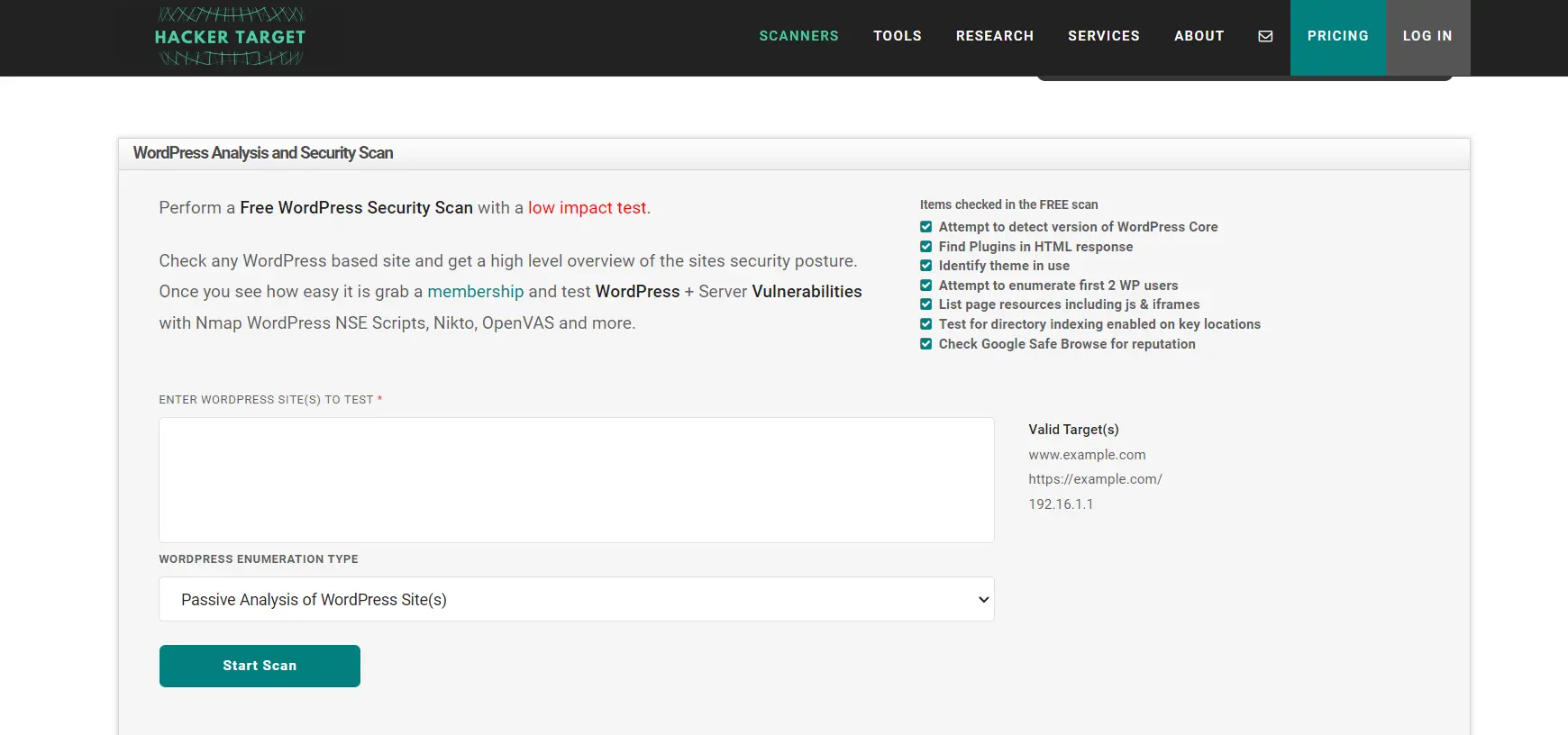Open the About menu
Image resolution: width=1568 pixels, height=735 pixels.
[x=1199, y=36]
